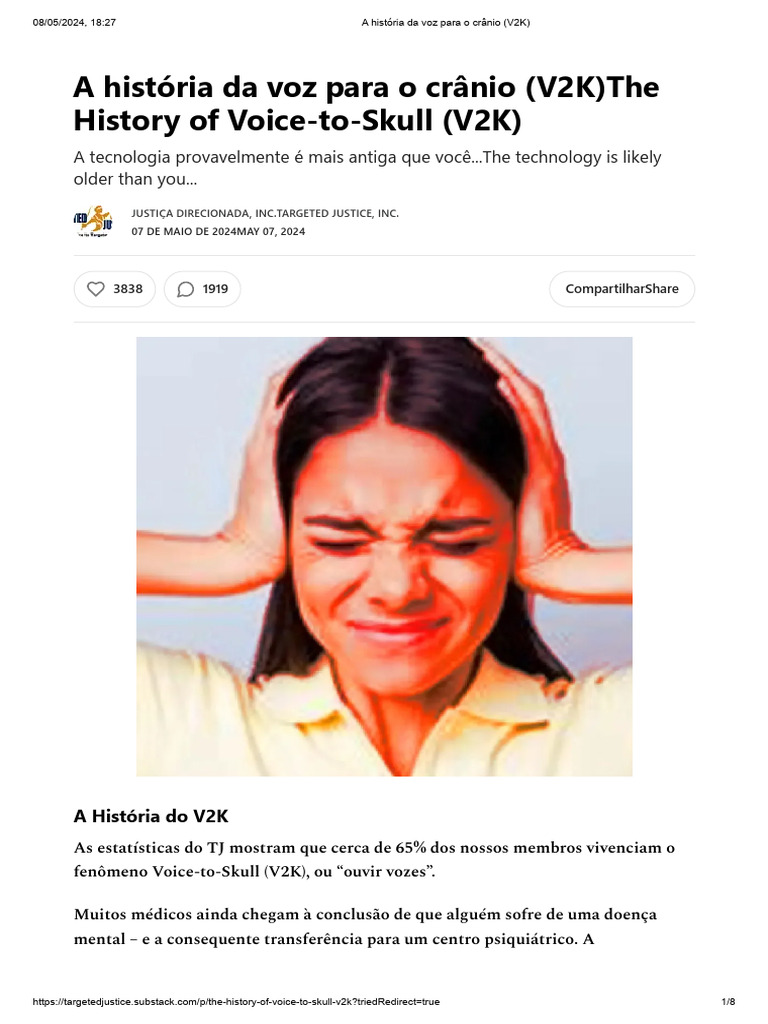This screenshot has height=1024, width=768.
Task: Open the Justiça Direcionada, Inc. author link
Action: [204, 214]
